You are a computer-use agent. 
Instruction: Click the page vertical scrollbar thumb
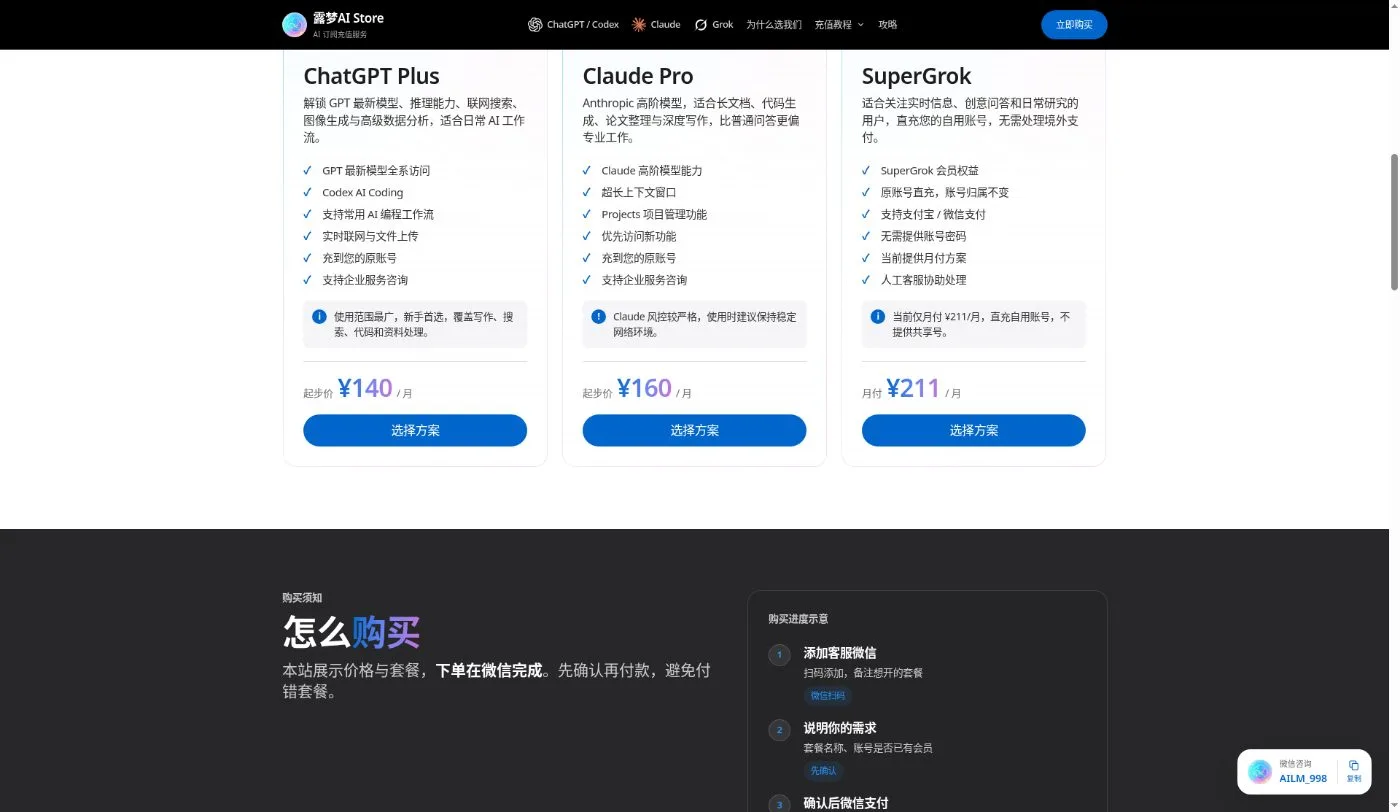click(x=1394, y=222)
